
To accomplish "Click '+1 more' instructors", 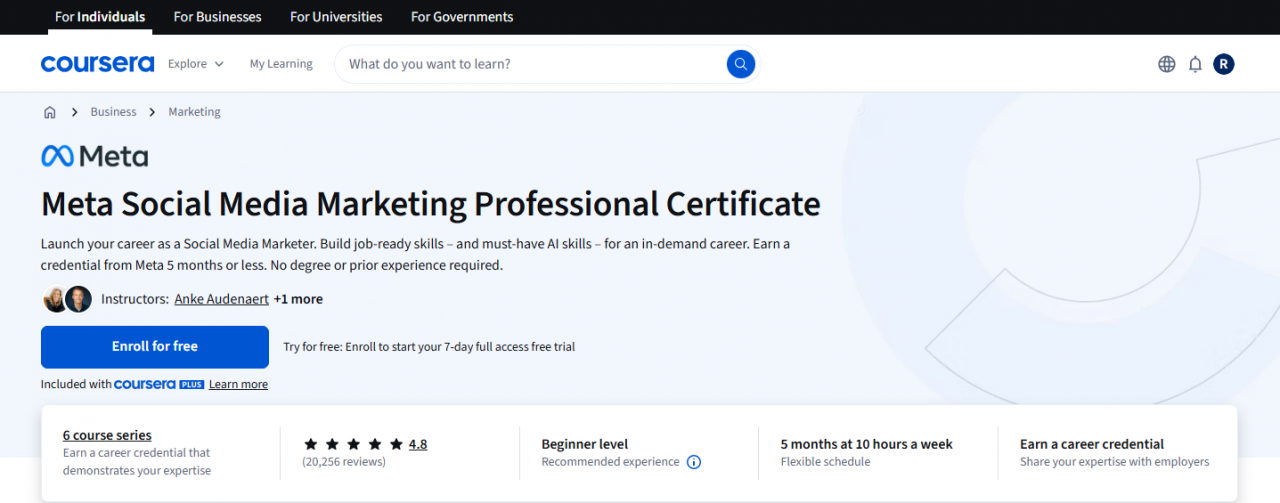I will point(298,299).
